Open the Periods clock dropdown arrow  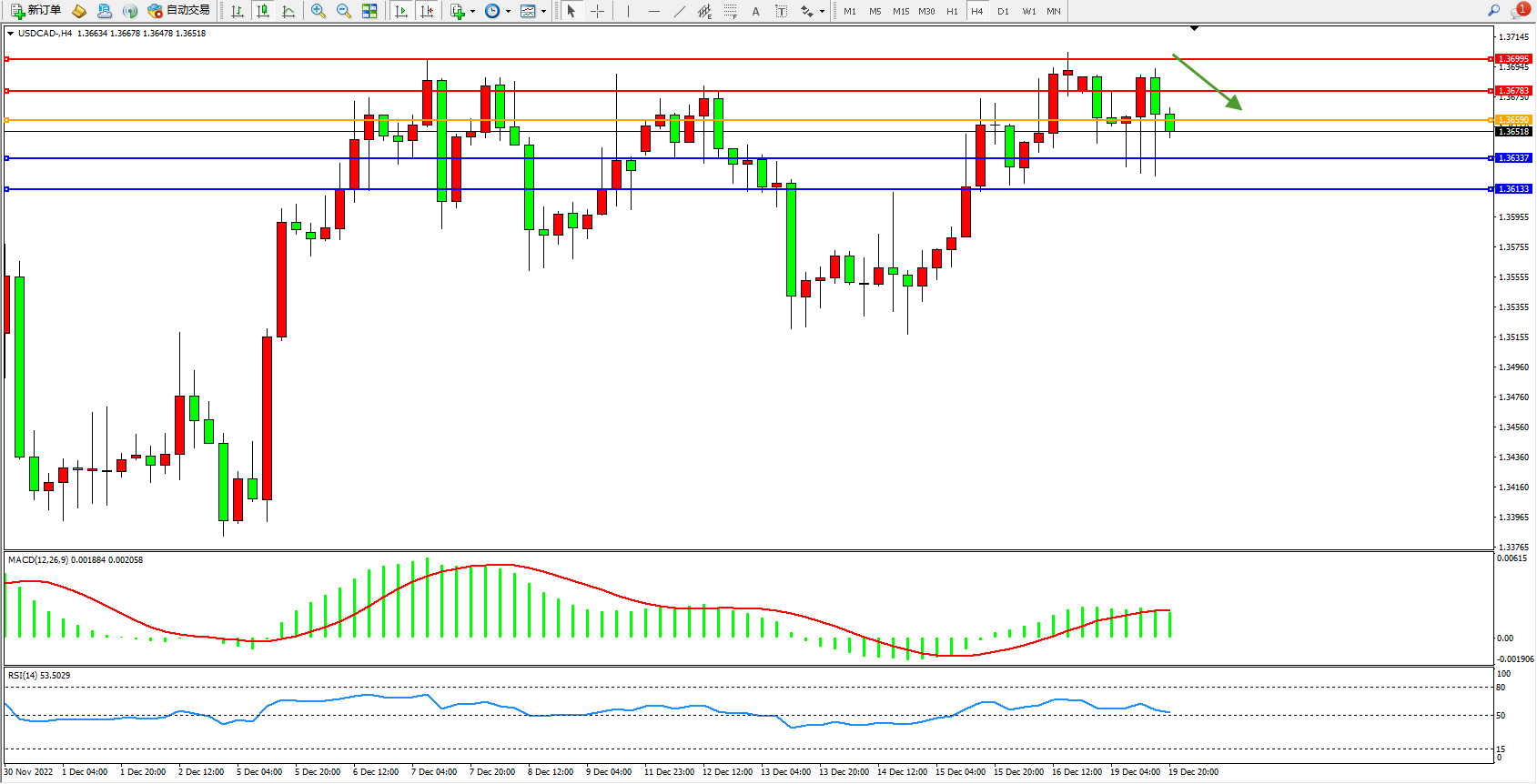coord(508,12)
